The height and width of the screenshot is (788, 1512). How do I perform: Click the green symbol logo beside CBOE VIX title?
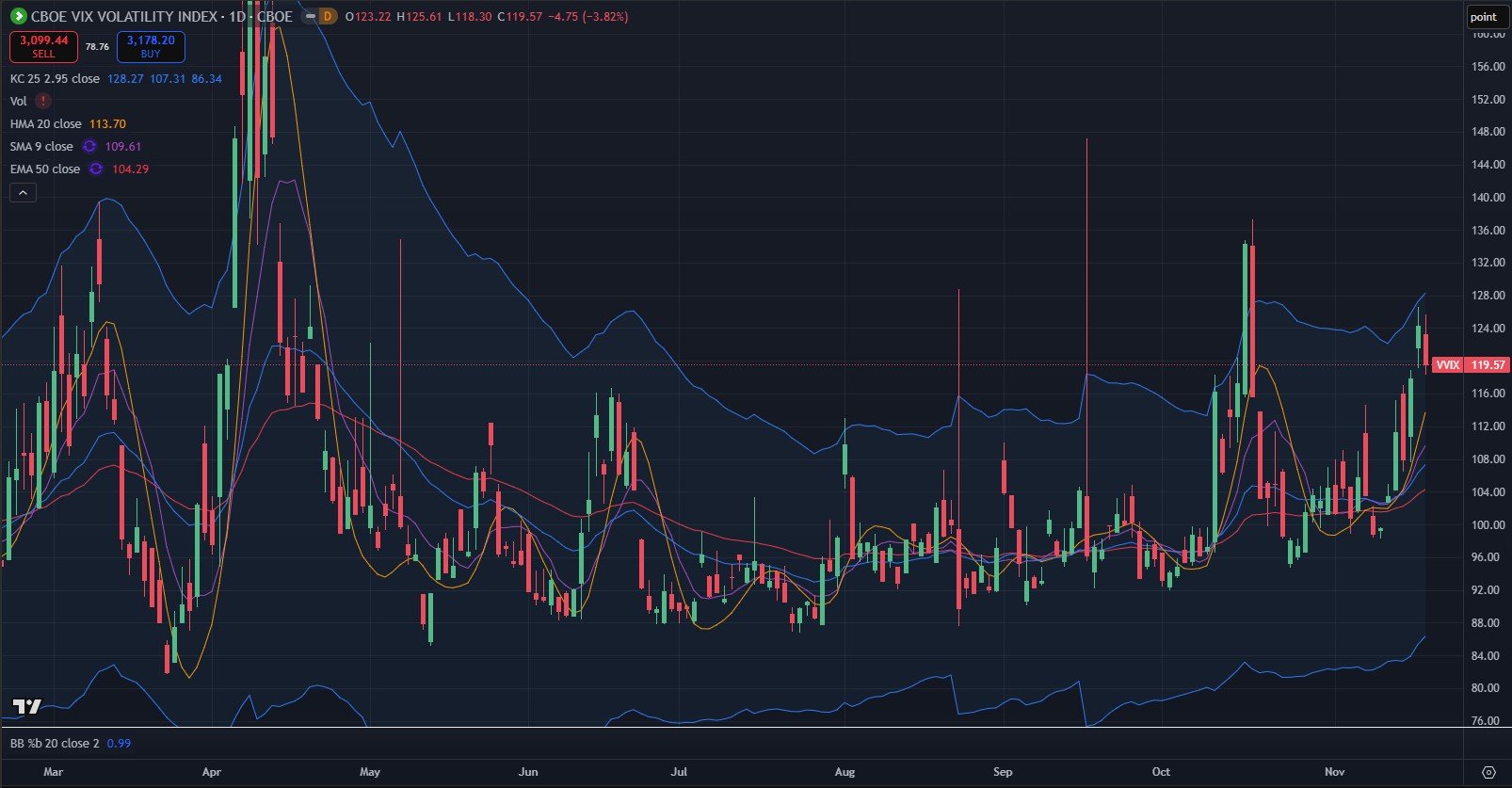(x=17, y=16)
